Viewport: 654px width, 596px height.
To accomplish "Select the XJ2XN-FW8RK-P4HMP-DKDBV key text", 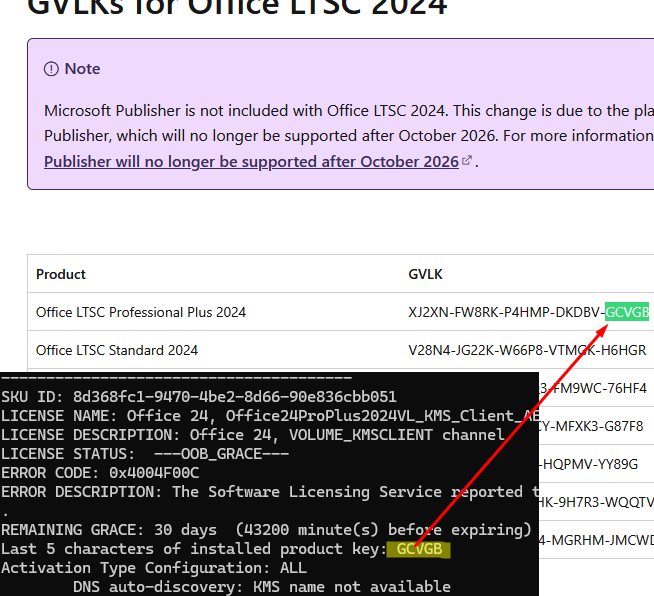I will coord(504,312).
